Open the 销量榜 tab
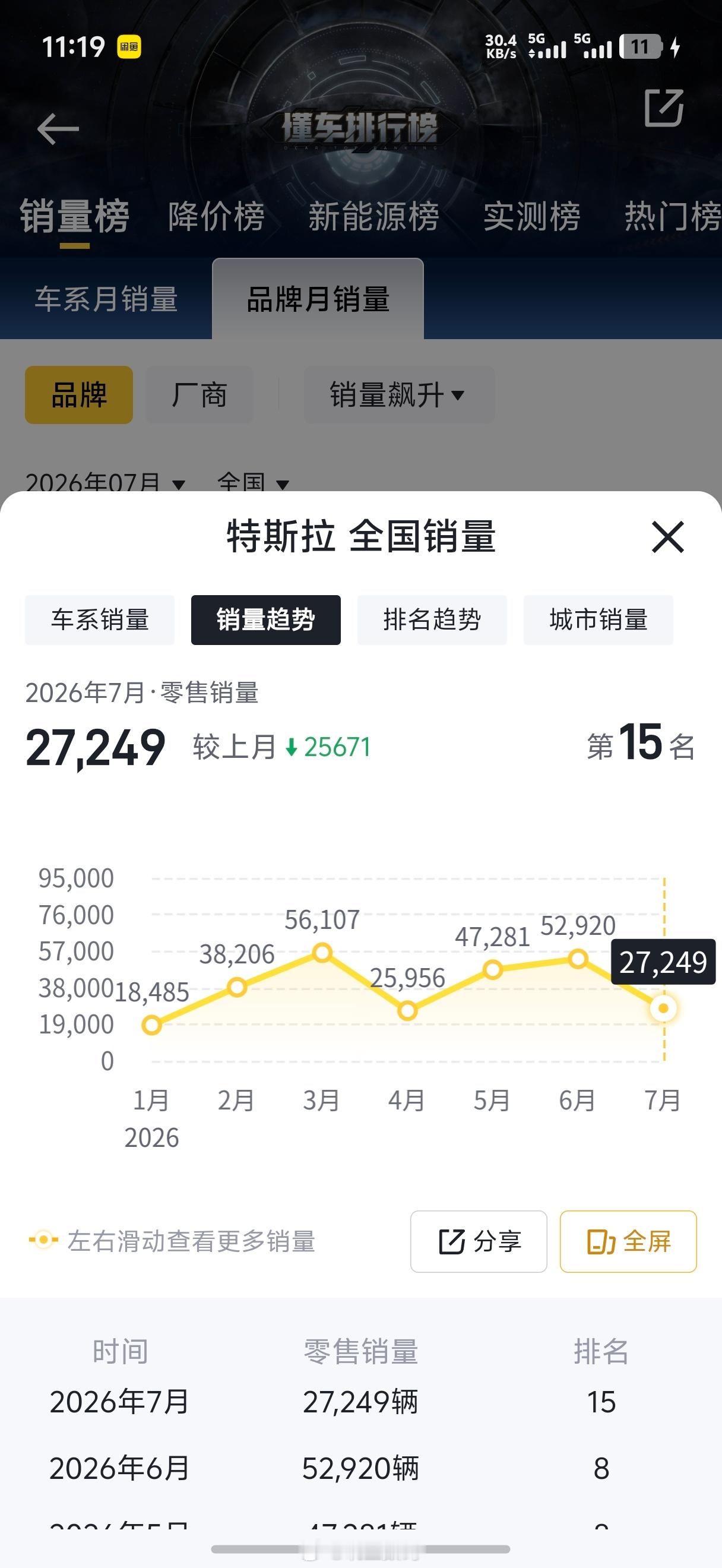The width and height of the screenshot is (722, 1568). pos(74,217)
